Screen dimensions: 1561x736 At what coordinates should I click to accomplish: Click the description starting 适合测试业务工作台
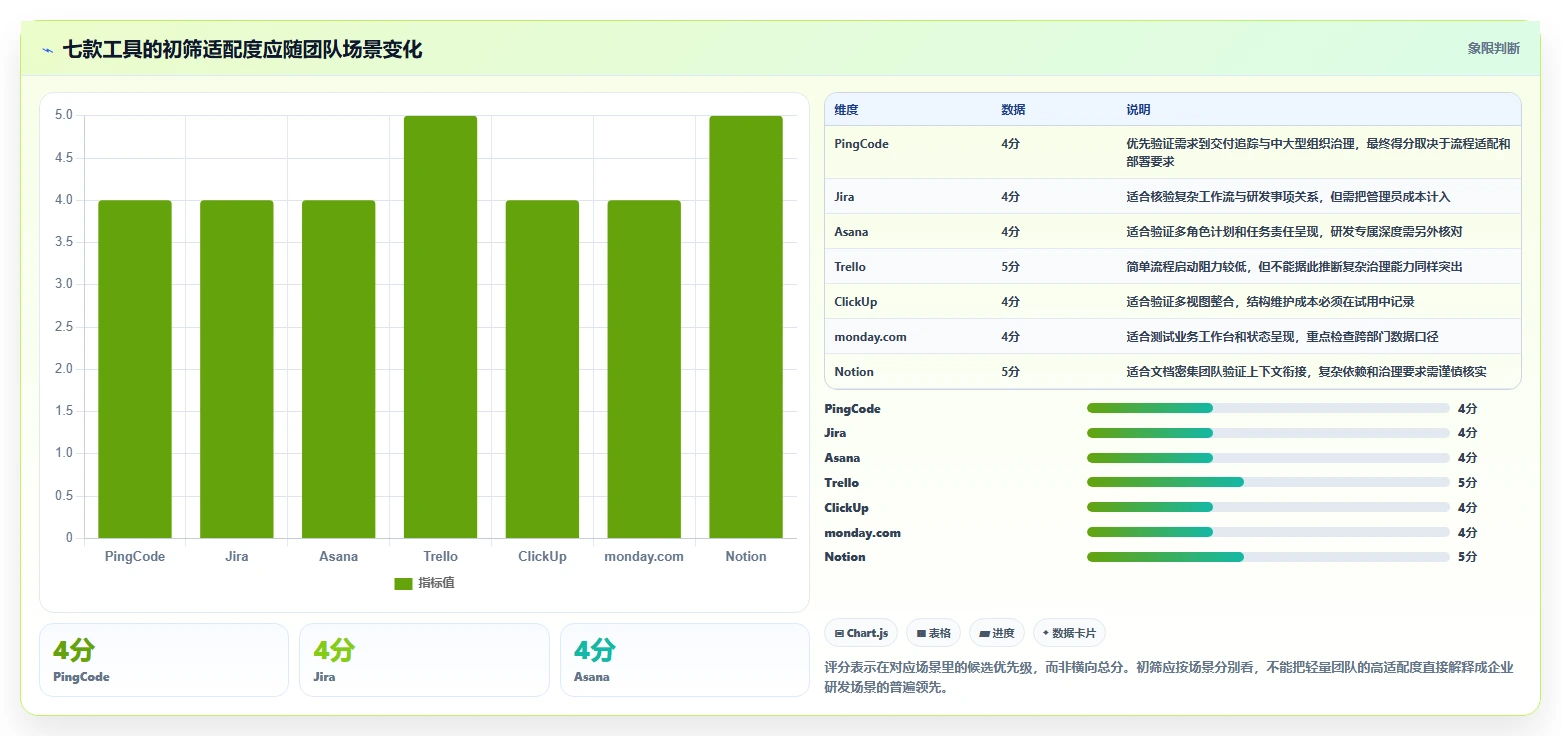coord(1282,337)
